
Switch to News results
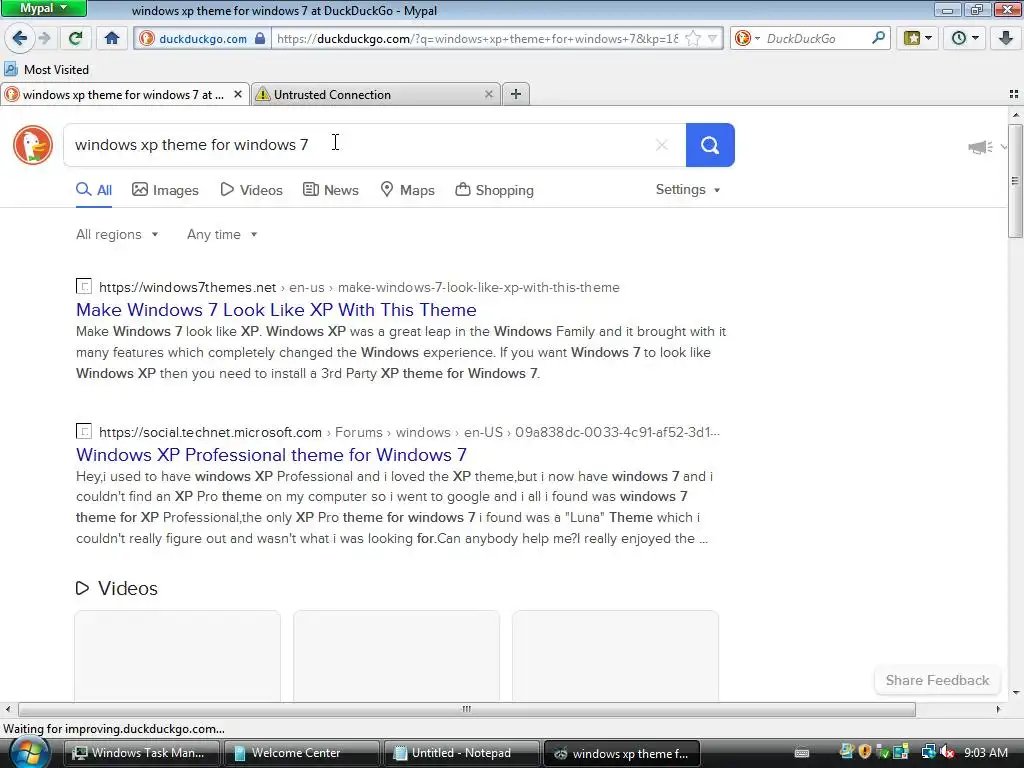coord(330,190)
